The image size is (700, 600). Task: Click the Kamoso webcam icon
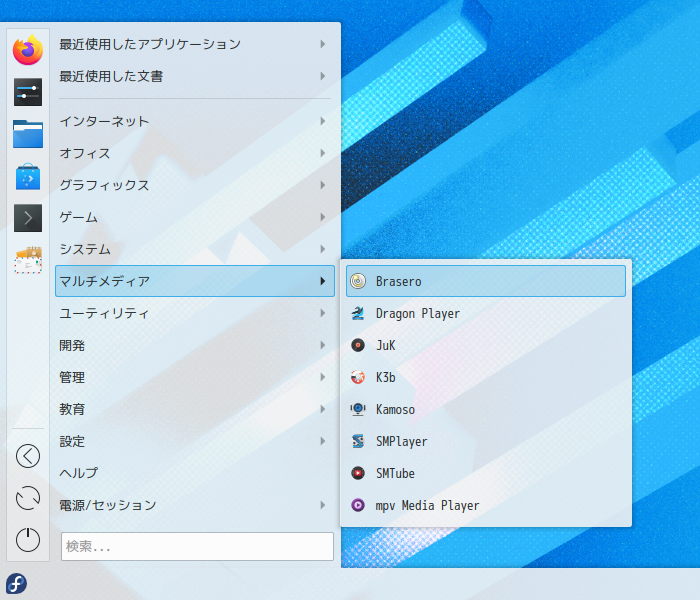point(358,409)
